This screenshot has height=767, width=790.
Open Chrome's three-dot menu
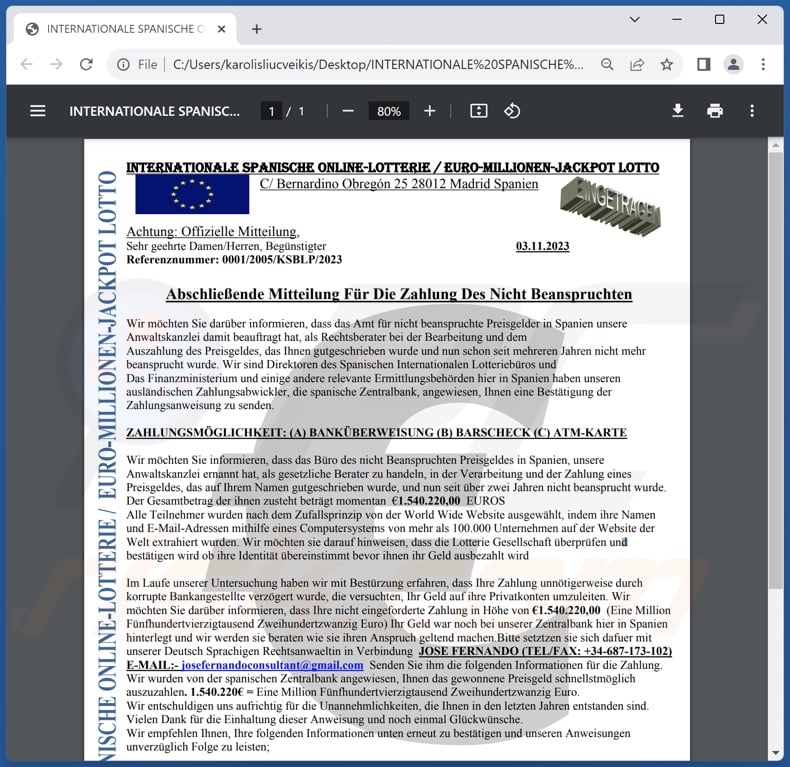point(763,65)
